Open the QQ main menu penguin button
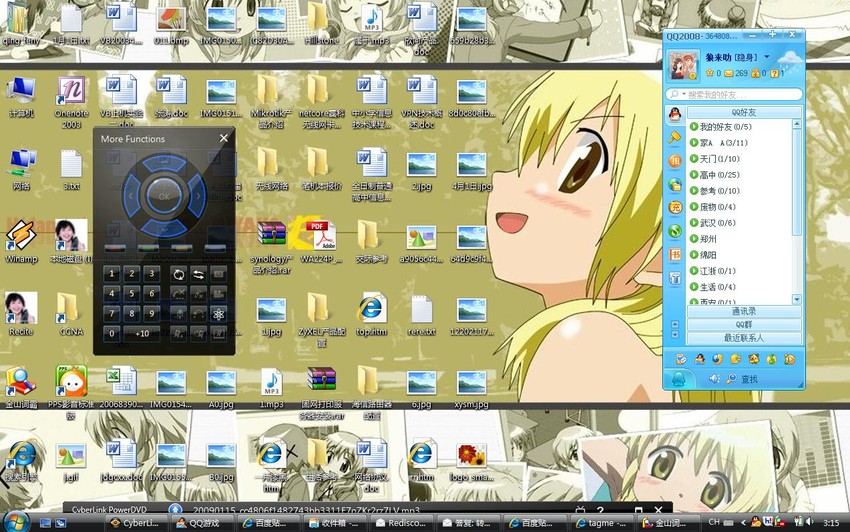This screenshot has width=850, height=532. [x=678, y=379]
